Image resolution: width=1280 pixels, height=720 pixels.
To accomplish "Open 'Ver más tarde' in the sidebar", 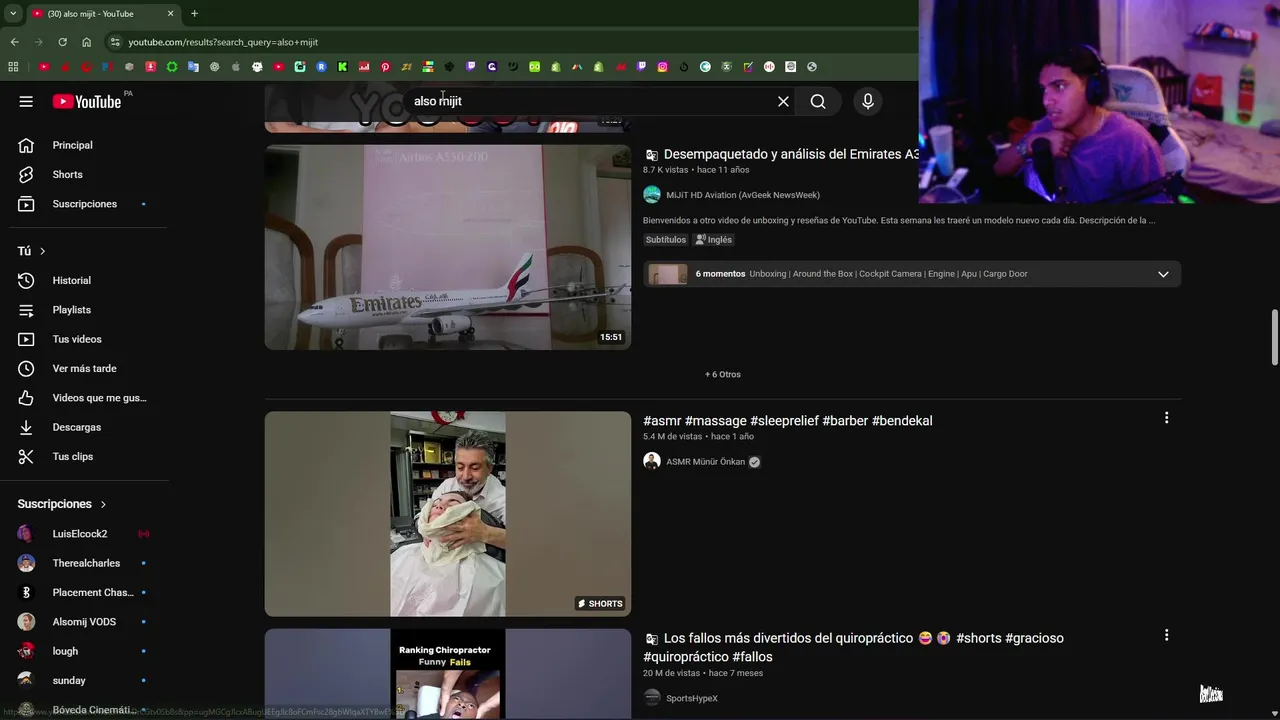I will 85,368.
